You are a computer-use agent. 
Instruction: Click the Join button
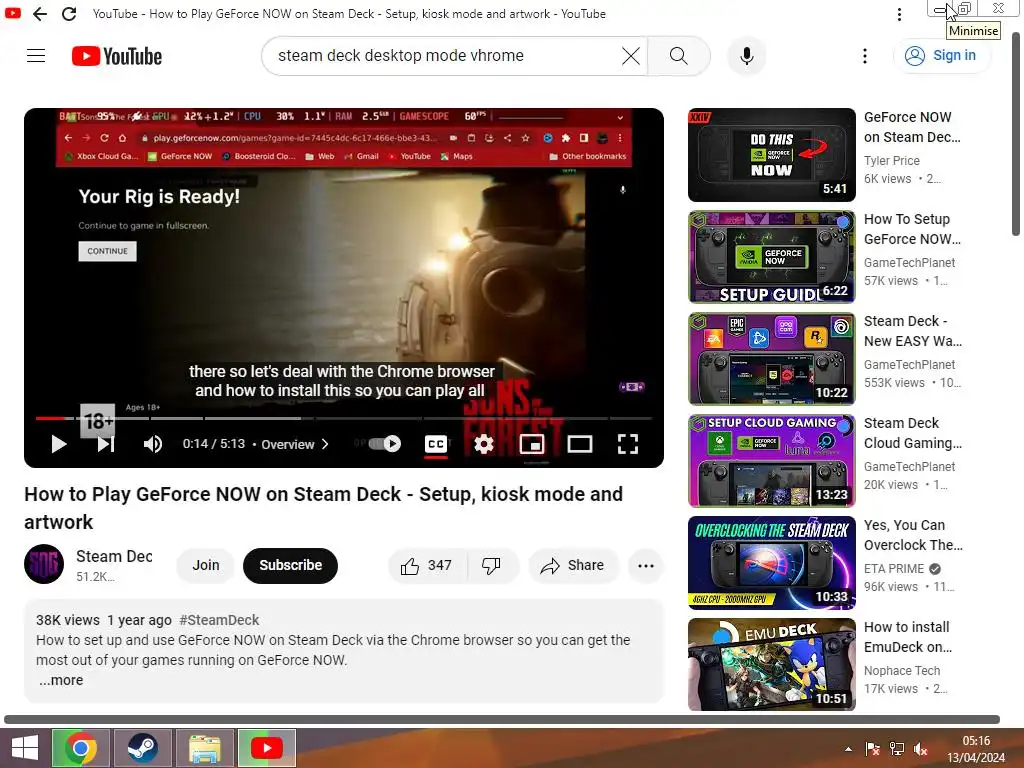pyautogui.click(x=206, y=566)
